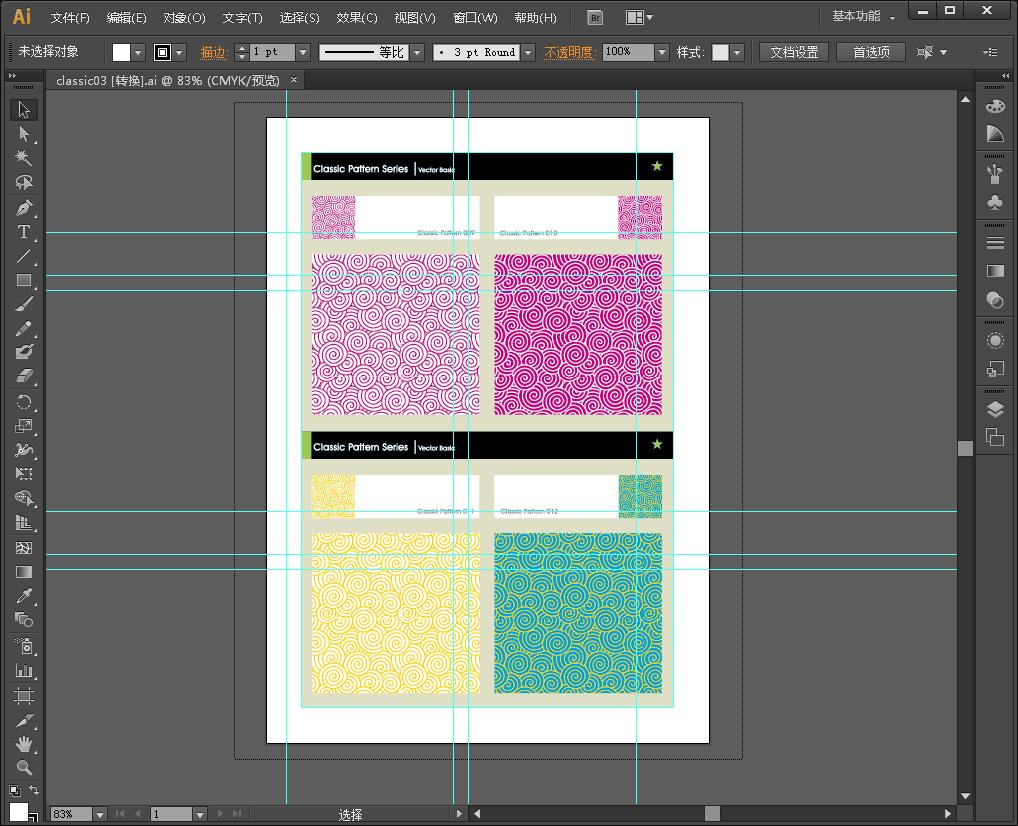
Task: Open the 效果(C) menu
Action: [357, 18]
